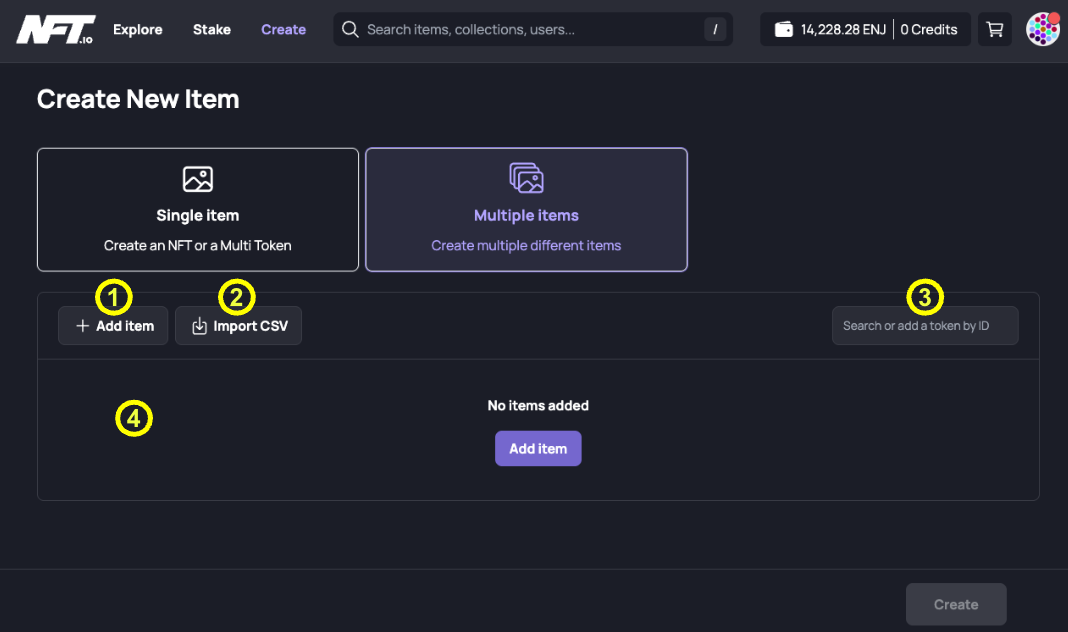Open the shopping cart

pyautogui.click(x=994, y=29)
